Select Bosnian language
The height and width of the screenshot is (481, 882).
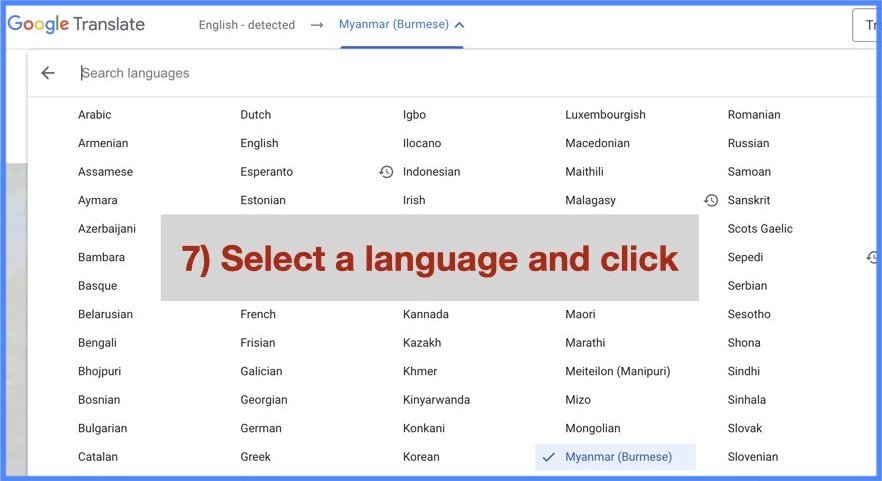[99, 400]
